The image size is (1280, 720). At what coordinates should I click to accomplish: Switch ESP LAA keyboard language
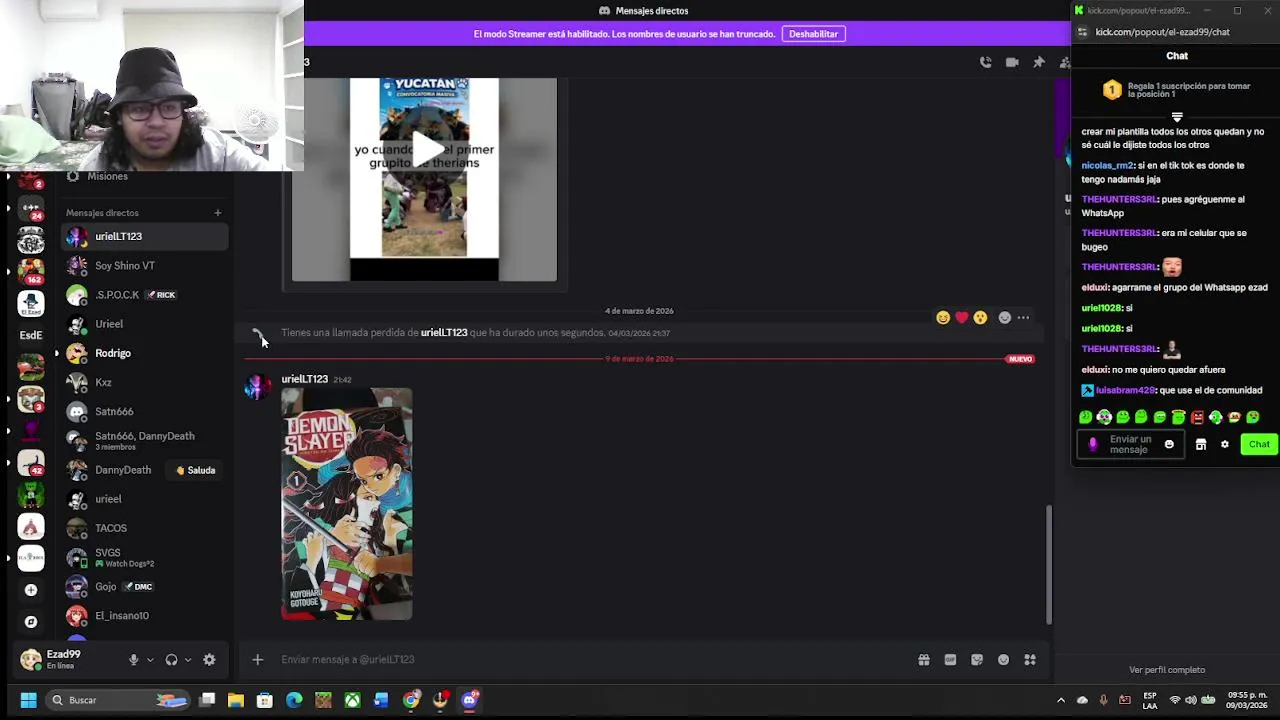coord(1150,700)
